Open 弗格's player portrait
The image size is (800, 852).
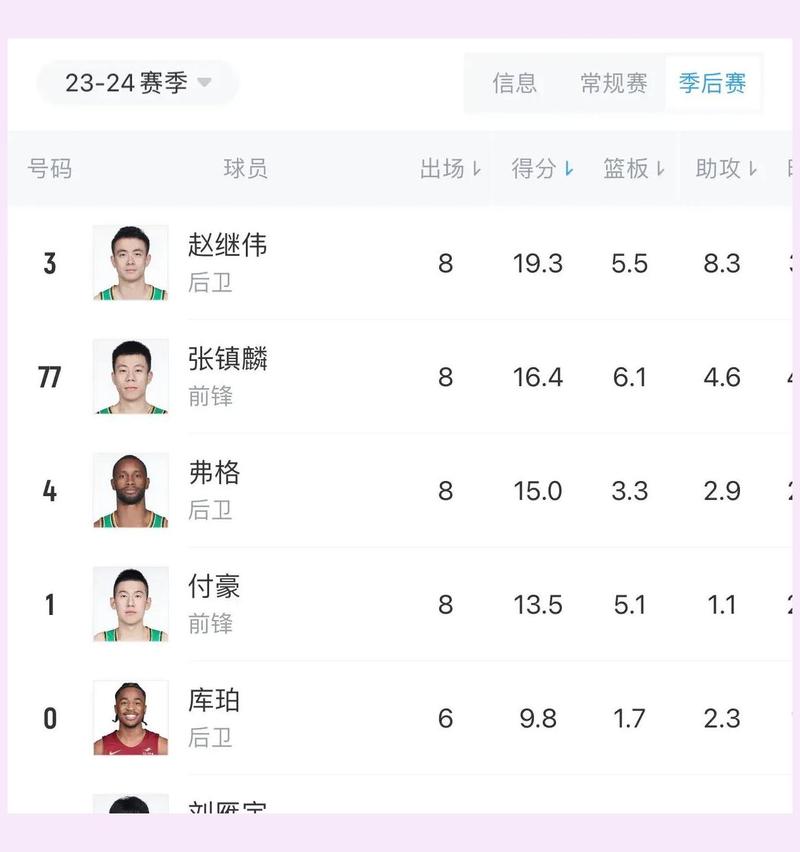point(130,490)
